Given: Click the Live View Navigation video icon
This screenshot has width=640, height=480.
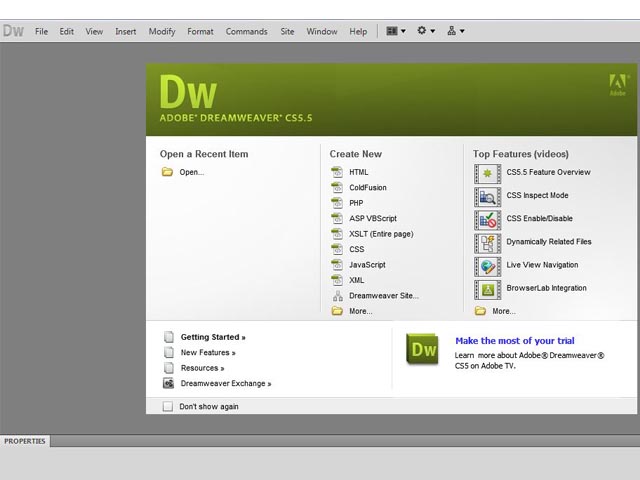Looking at the screenshot, I should (488, 265).
